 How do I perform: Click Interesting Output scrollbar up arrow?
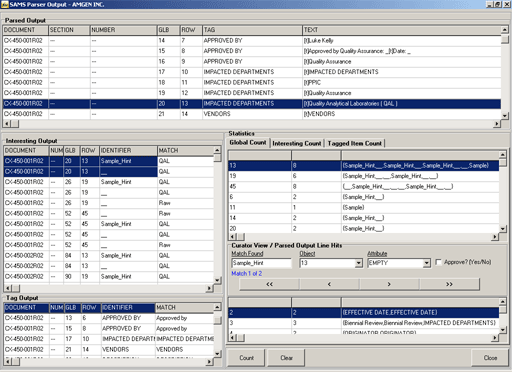[217, 150]
